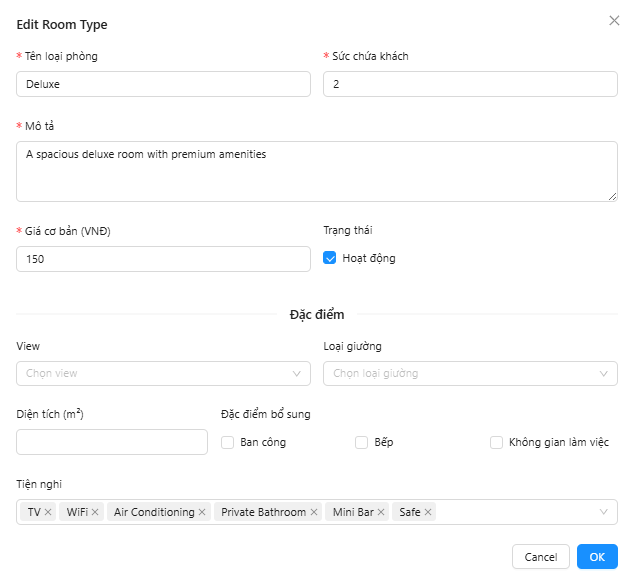Close the Edit Room Type dialog

point(614,21)
